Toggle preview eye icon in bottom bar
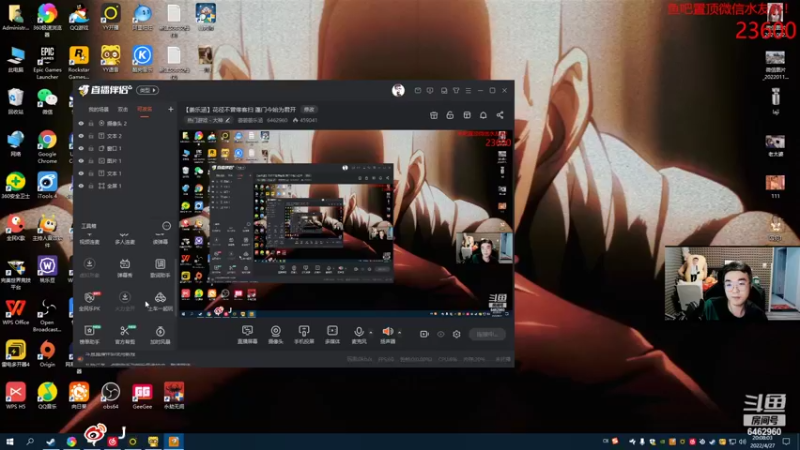Image resolution: width=800 pixels, height=450 pixels. coord(440,334)
